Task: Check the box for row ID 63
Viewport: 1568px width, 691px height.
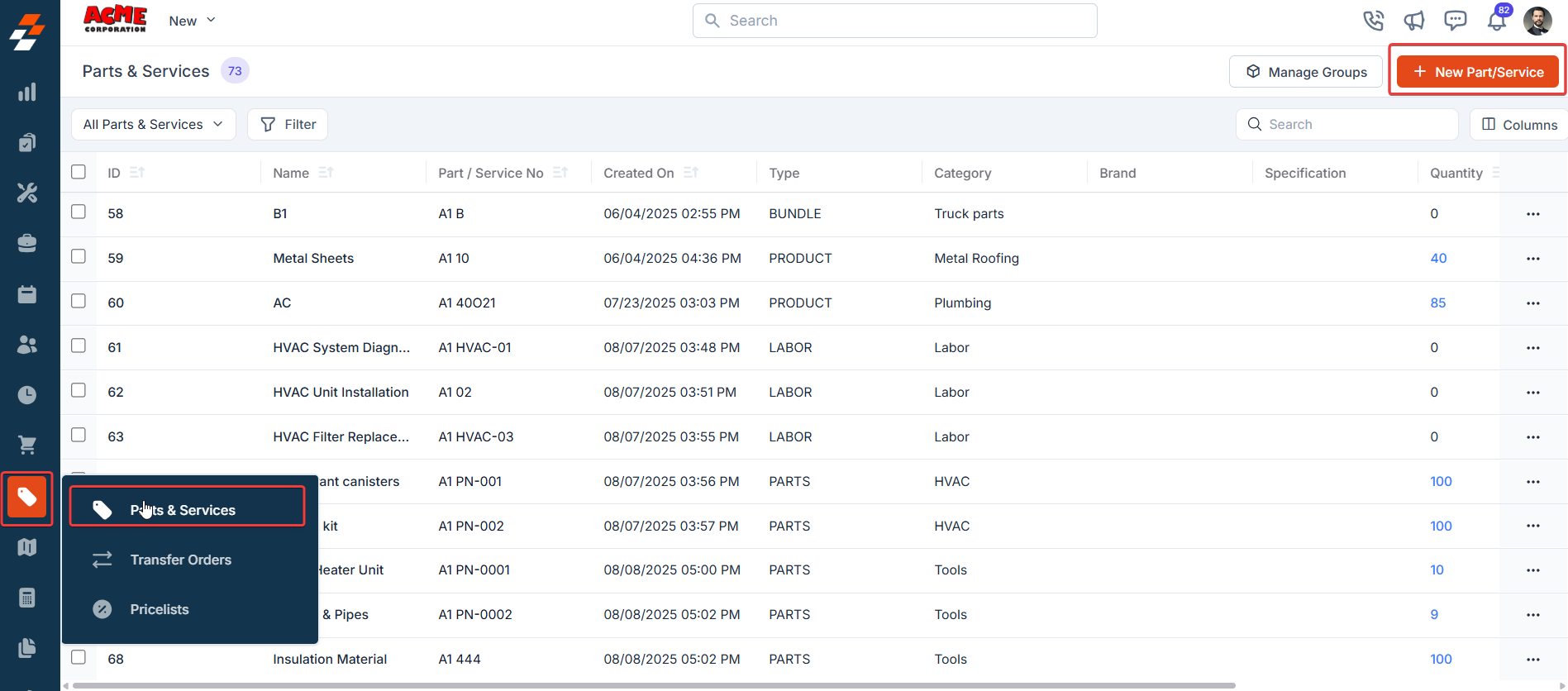Action: (79, 435)
